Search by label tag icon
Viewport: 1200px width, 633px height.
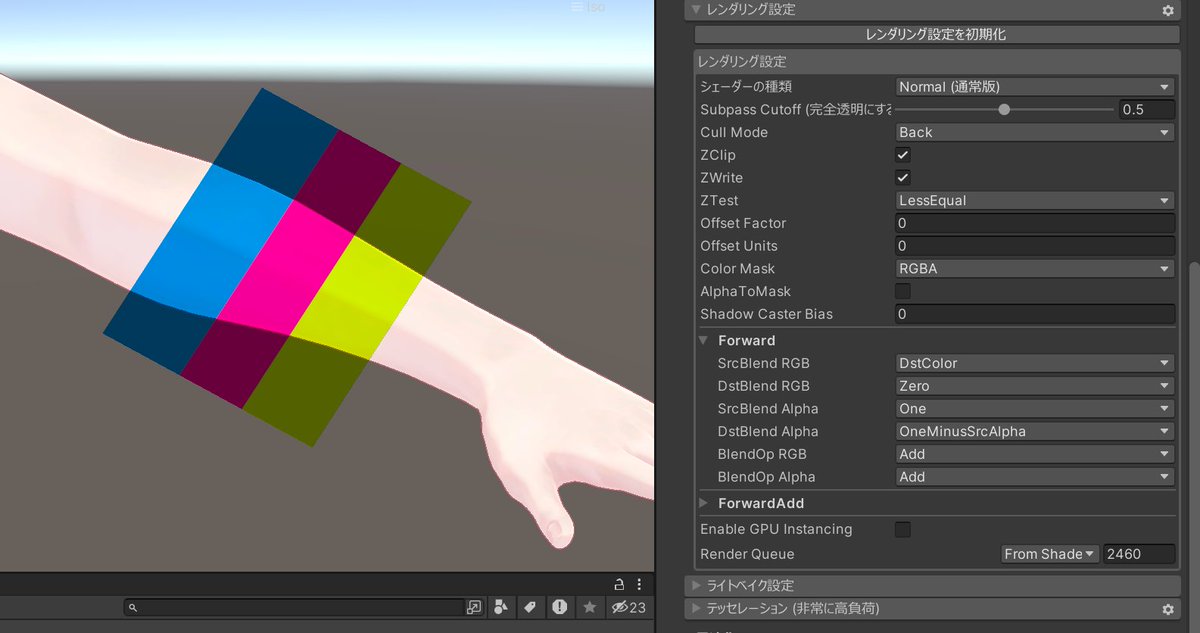point(530,607)
